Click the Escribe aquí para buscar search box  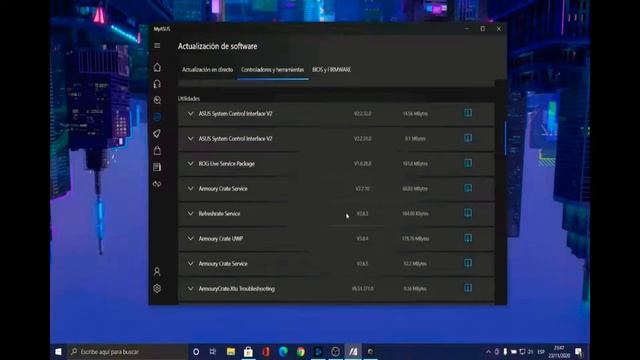[127, 351]
